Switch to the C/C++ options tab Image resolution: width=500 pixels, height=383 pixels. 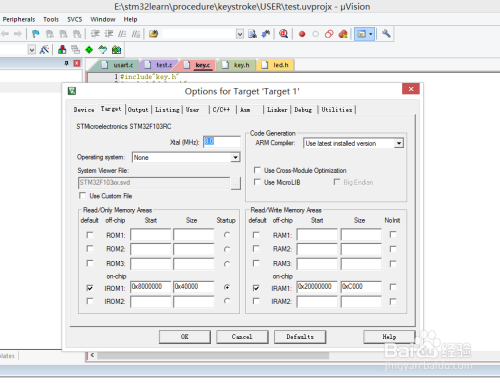pyautogui.click(x=221, y=109)
